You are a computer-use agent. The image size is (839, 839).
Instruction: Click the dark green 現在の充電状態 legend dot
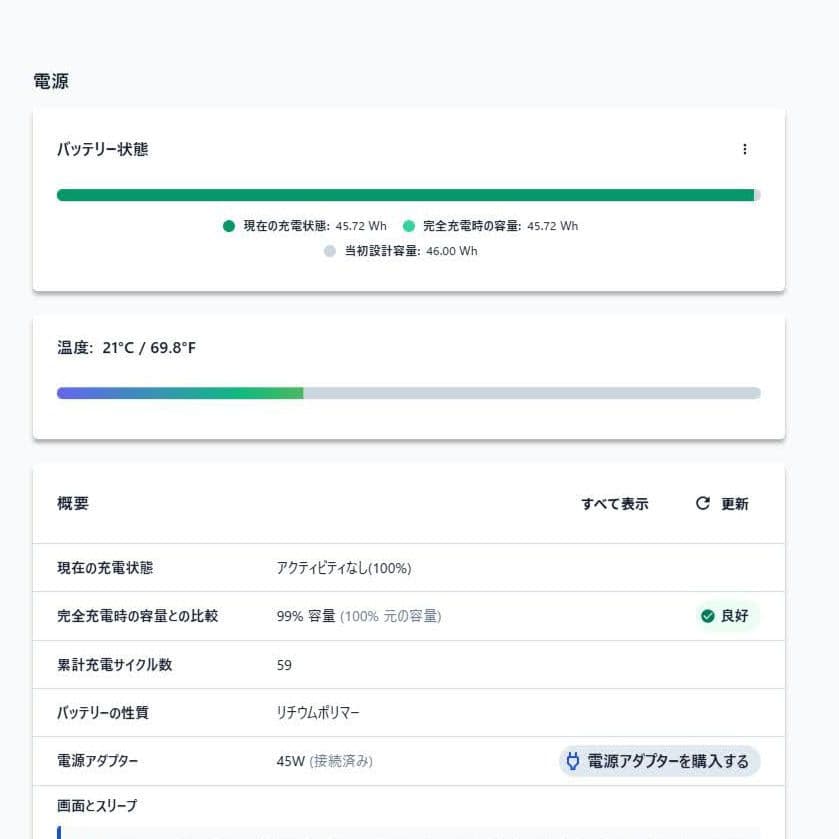pyautogui.click(x=229, y=226)
